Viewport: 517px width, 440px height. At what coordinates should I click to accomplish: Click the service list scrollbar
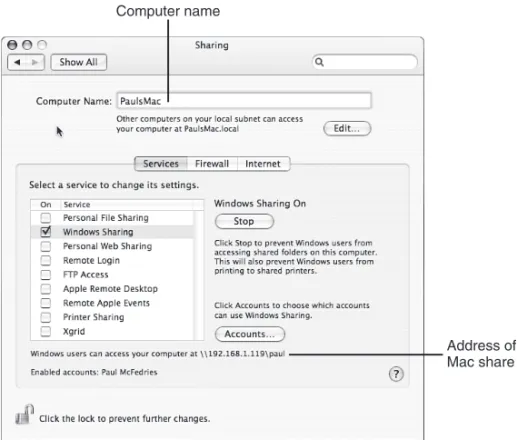coord(198,275)
